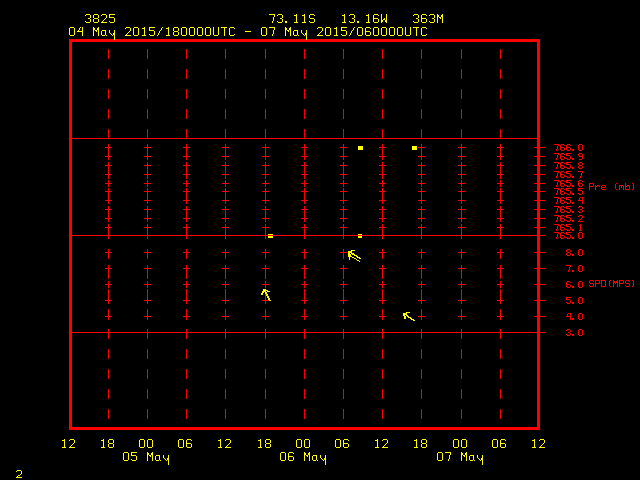The height and width of the screenshot is (480, 640).
Task: Select the Pre (mb) axis title
Action: [611, 187]
